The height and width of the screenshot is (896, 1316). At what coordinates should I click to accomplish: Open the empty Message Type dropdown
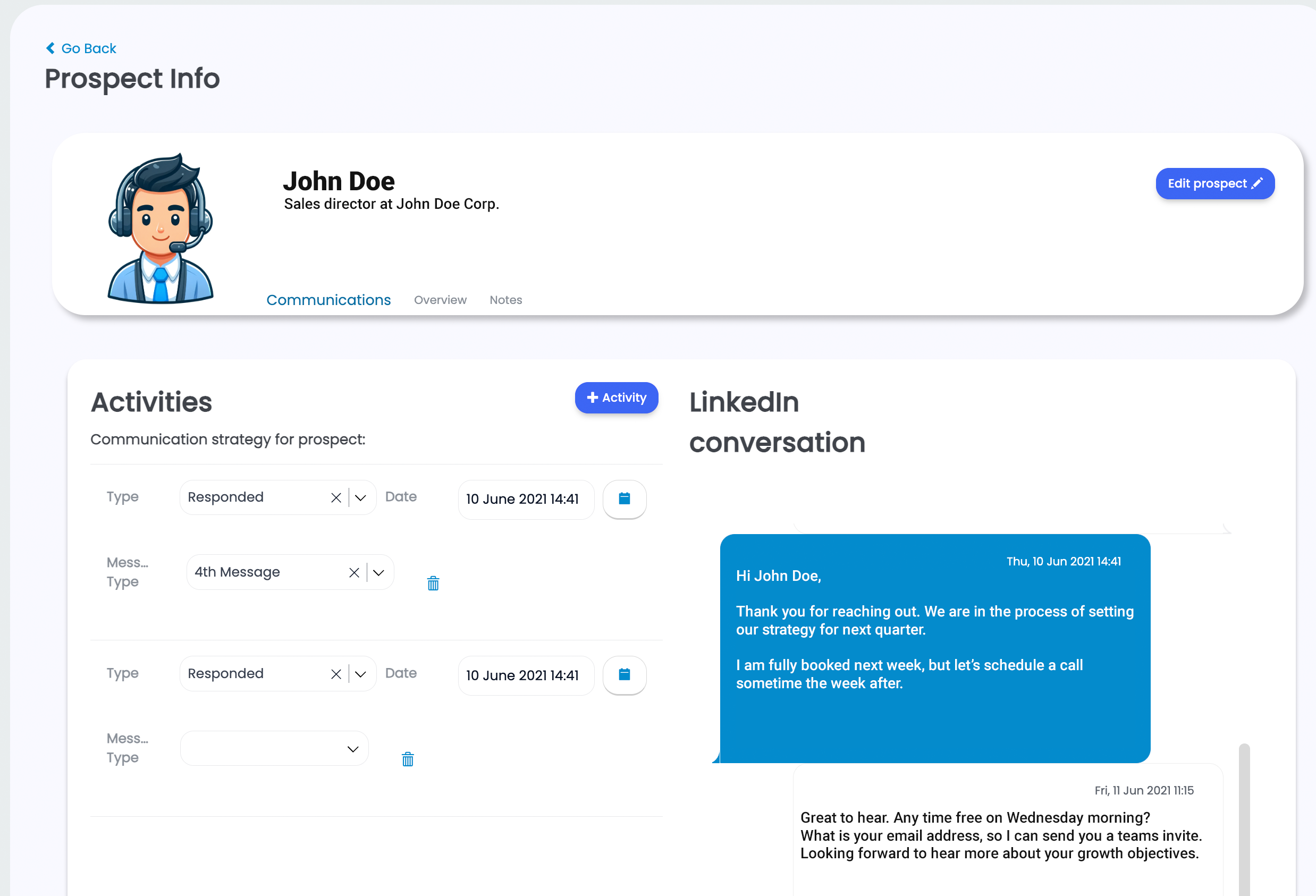(275, 749)
